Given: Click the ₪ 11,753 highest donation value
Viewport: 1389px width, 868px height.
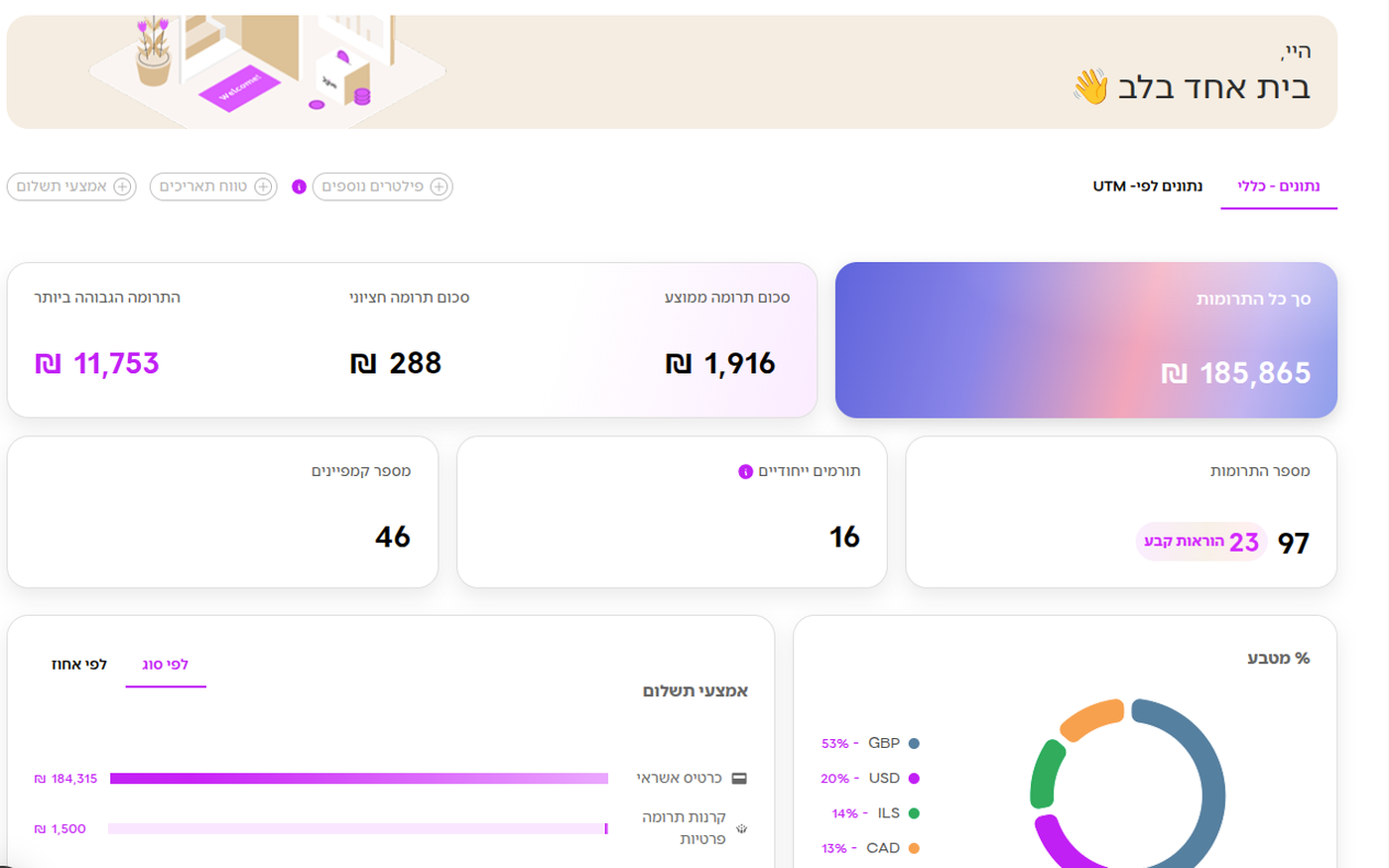Looking at the screenshot, I should click(97, 364).
